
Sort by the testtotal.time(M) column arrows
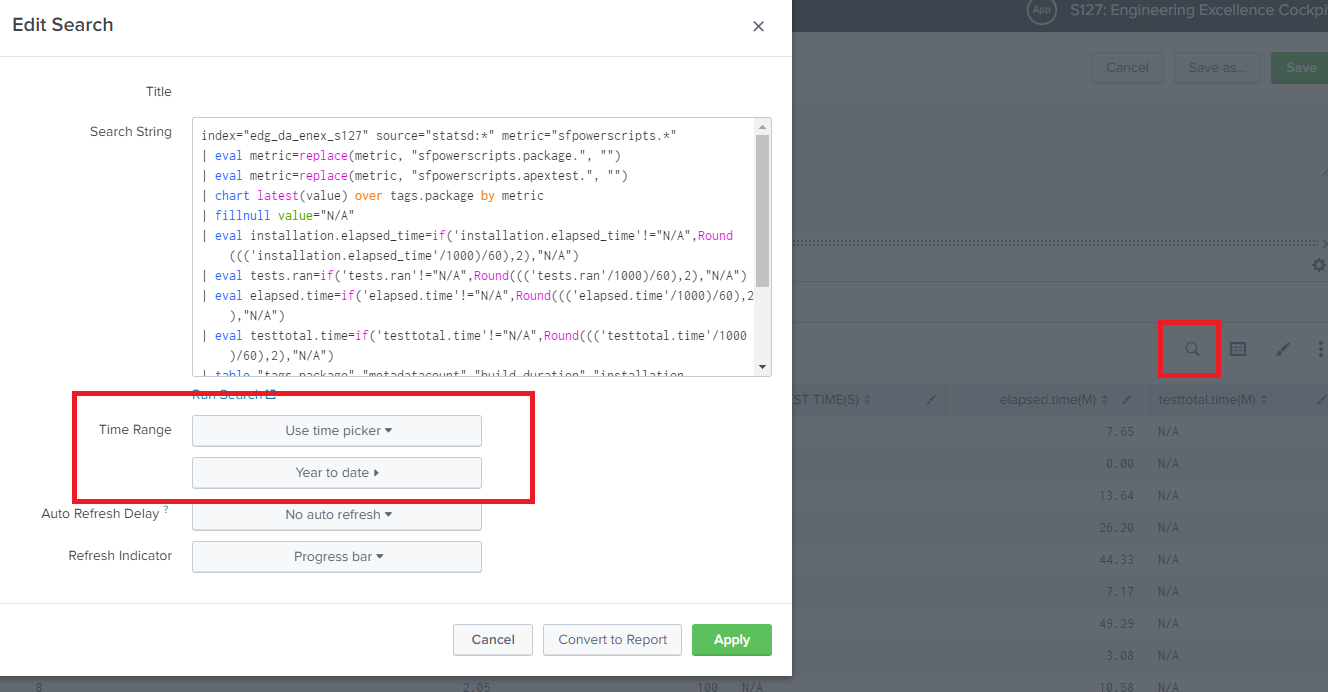click(x=1263, y=400)
